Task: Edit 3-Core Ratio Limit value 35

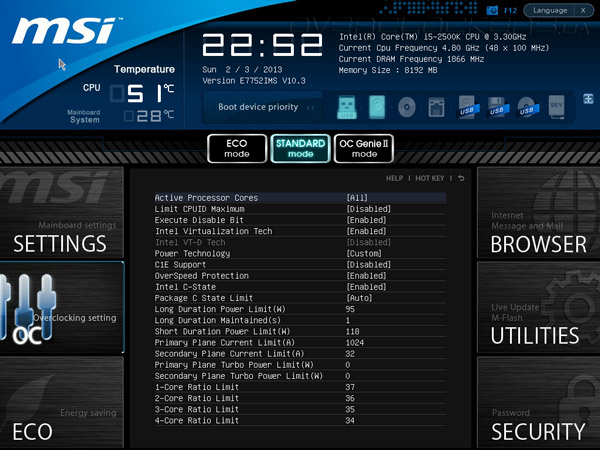Action: (x=350, y=409)
